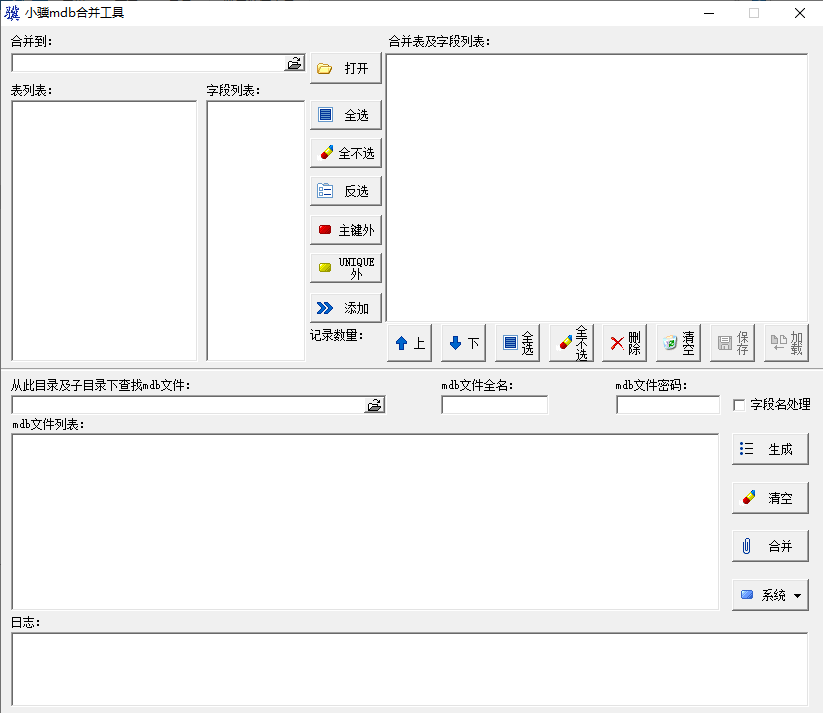
Task: Move item up with the 上 arrow icon
Action: pos(409,343)
